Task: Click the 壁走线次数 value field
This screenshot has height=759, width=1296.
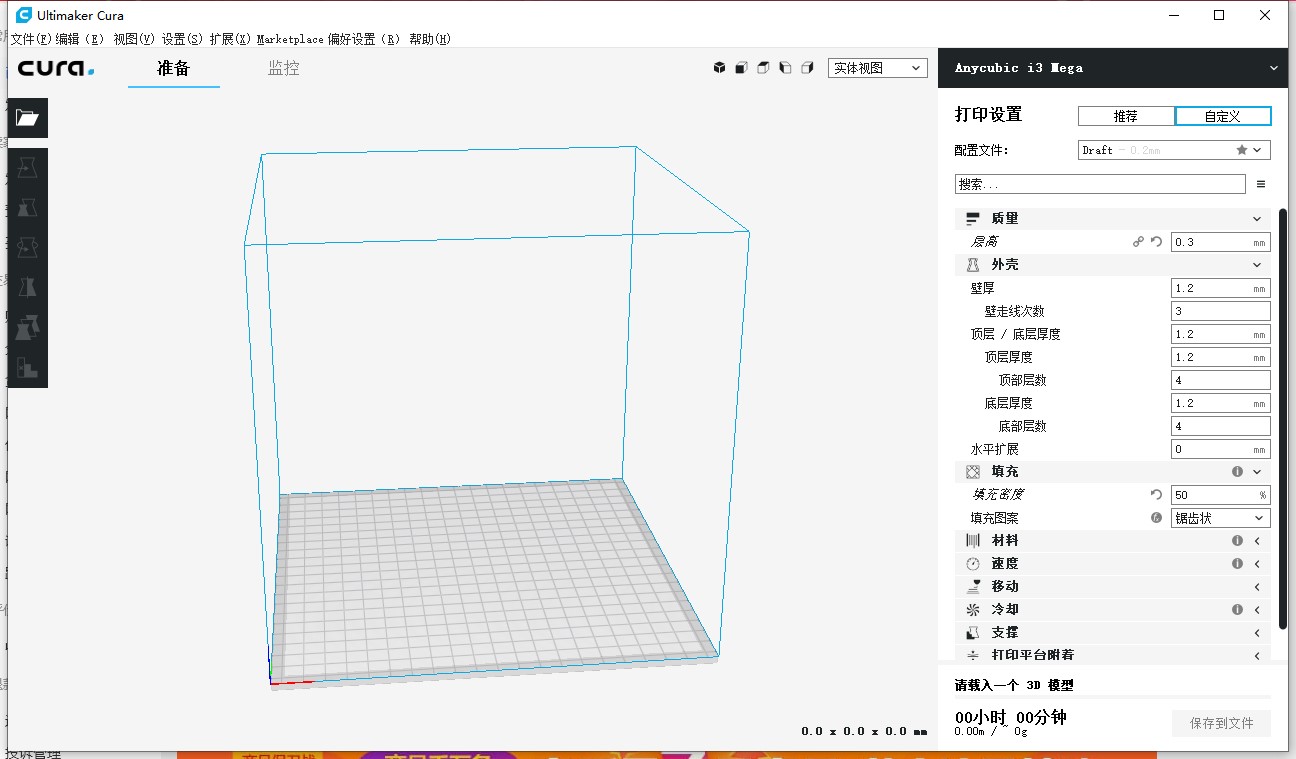Action: pyautogui.click(x=1221, y=311)
